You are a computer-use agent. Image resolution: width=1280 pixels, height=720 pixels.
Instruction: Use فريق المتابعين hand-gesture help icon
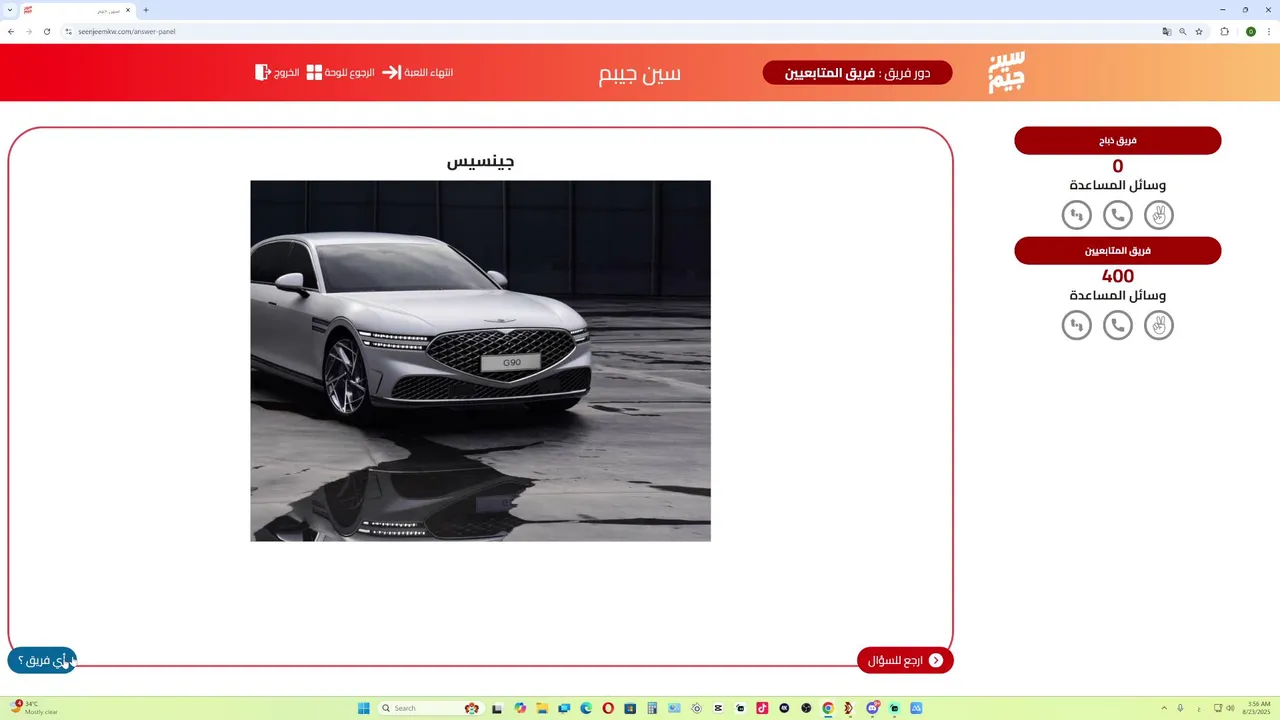tap(1158, 325)
